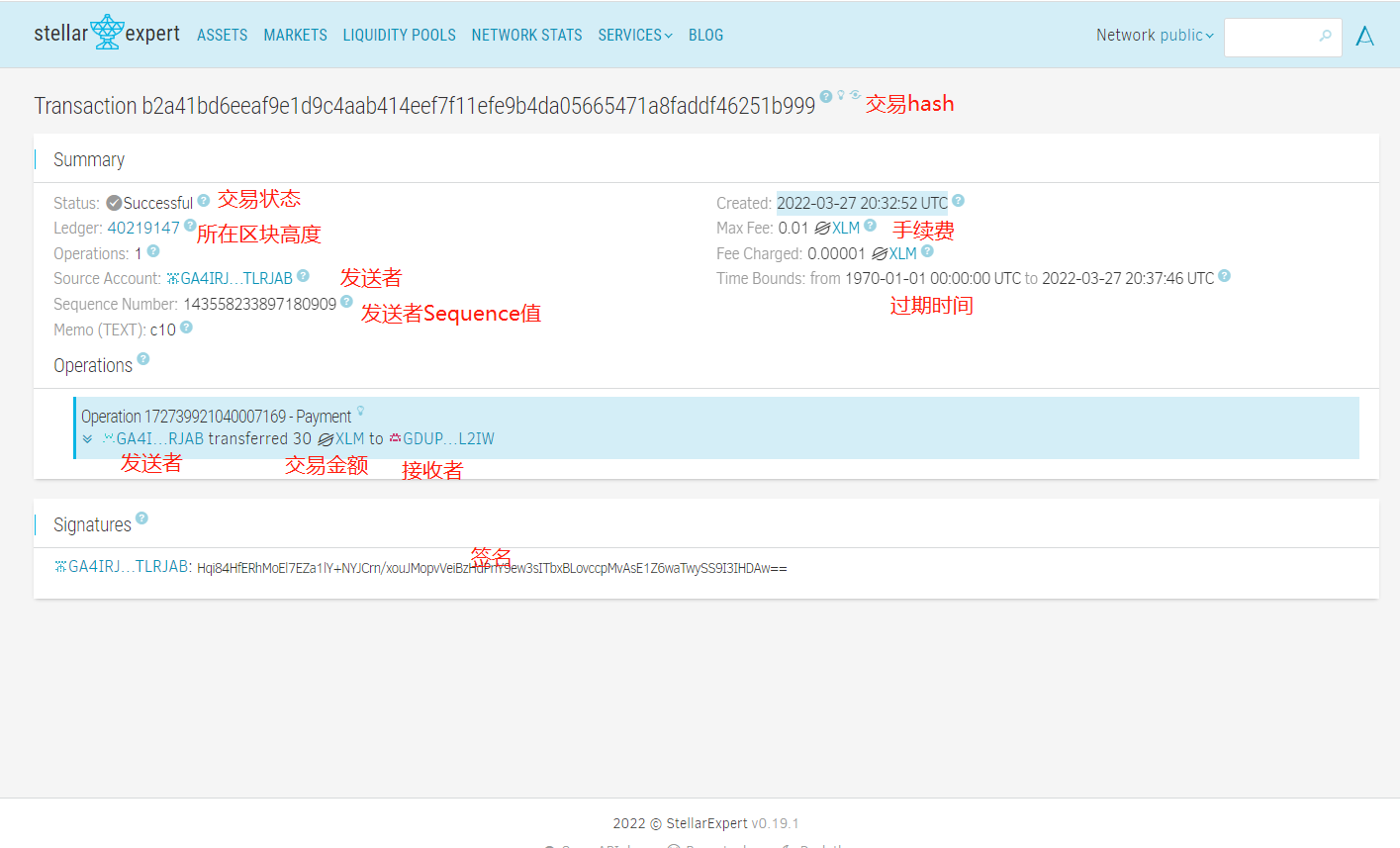The image size is (1400, 848).
Task: Click help icon next to Successful status
Action: (204, 200)
